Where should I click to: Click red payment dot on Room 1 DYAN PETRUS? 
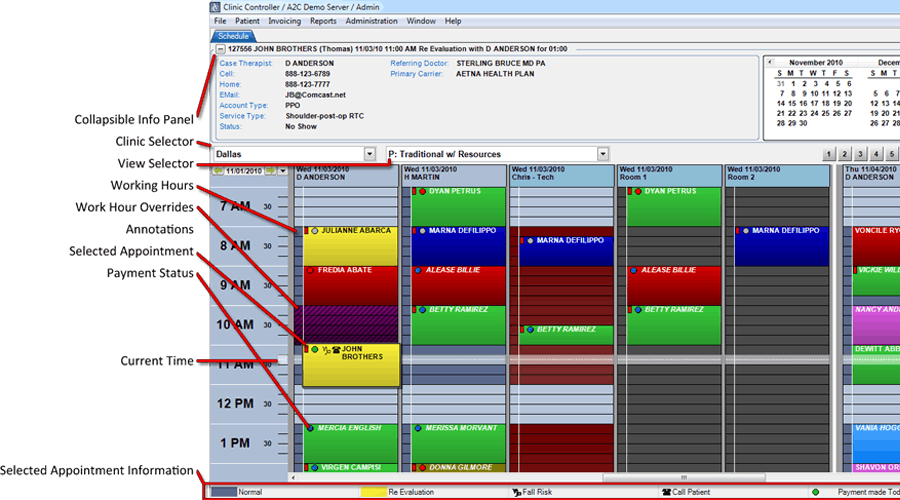click(638, 191)
